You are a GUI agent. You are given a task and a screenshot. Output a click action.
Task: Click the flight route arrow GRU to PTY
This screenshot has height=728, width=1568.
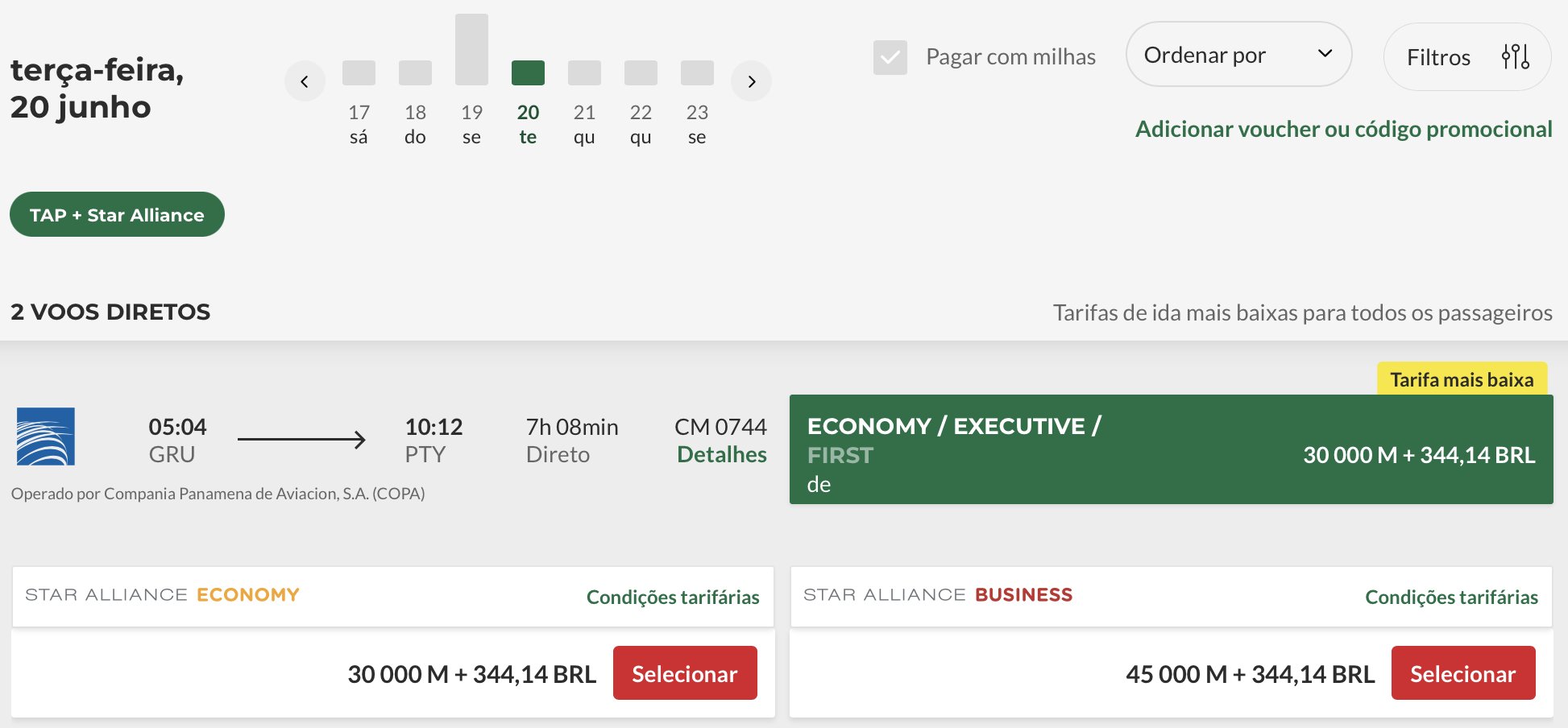[301, 440]
